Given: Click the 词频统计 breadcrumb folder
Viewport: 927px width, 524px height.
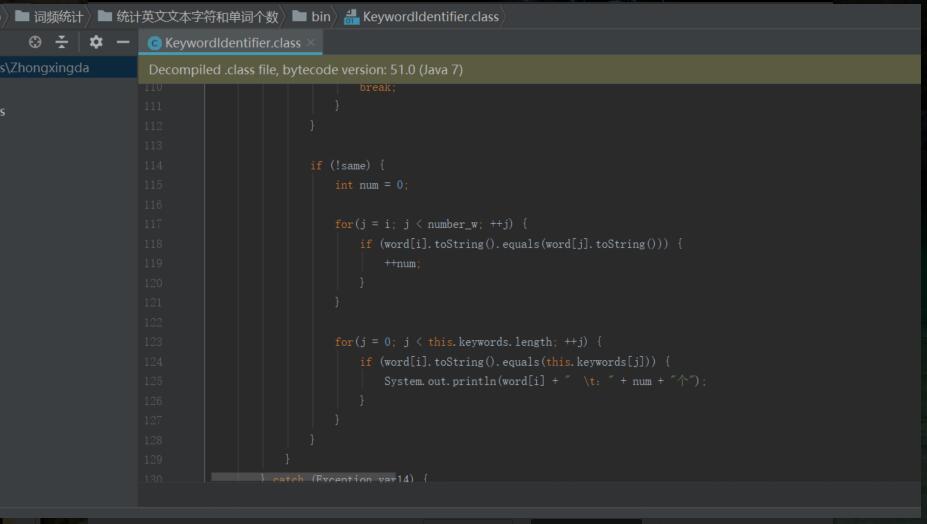Looking at the screenshot, I should 49,17.
